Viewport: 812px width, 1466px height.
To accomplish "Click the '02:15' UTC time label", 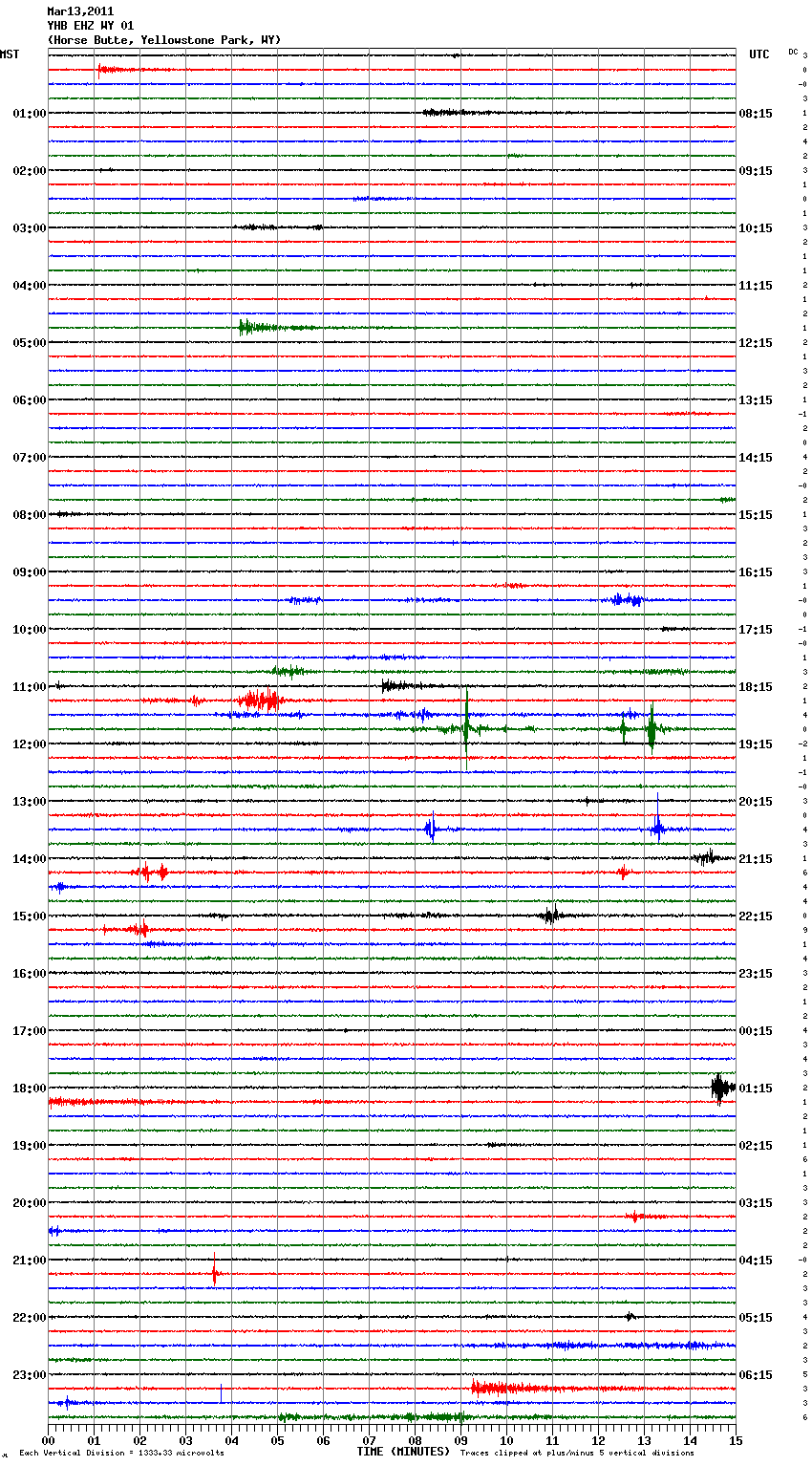I will [756, 1146].
